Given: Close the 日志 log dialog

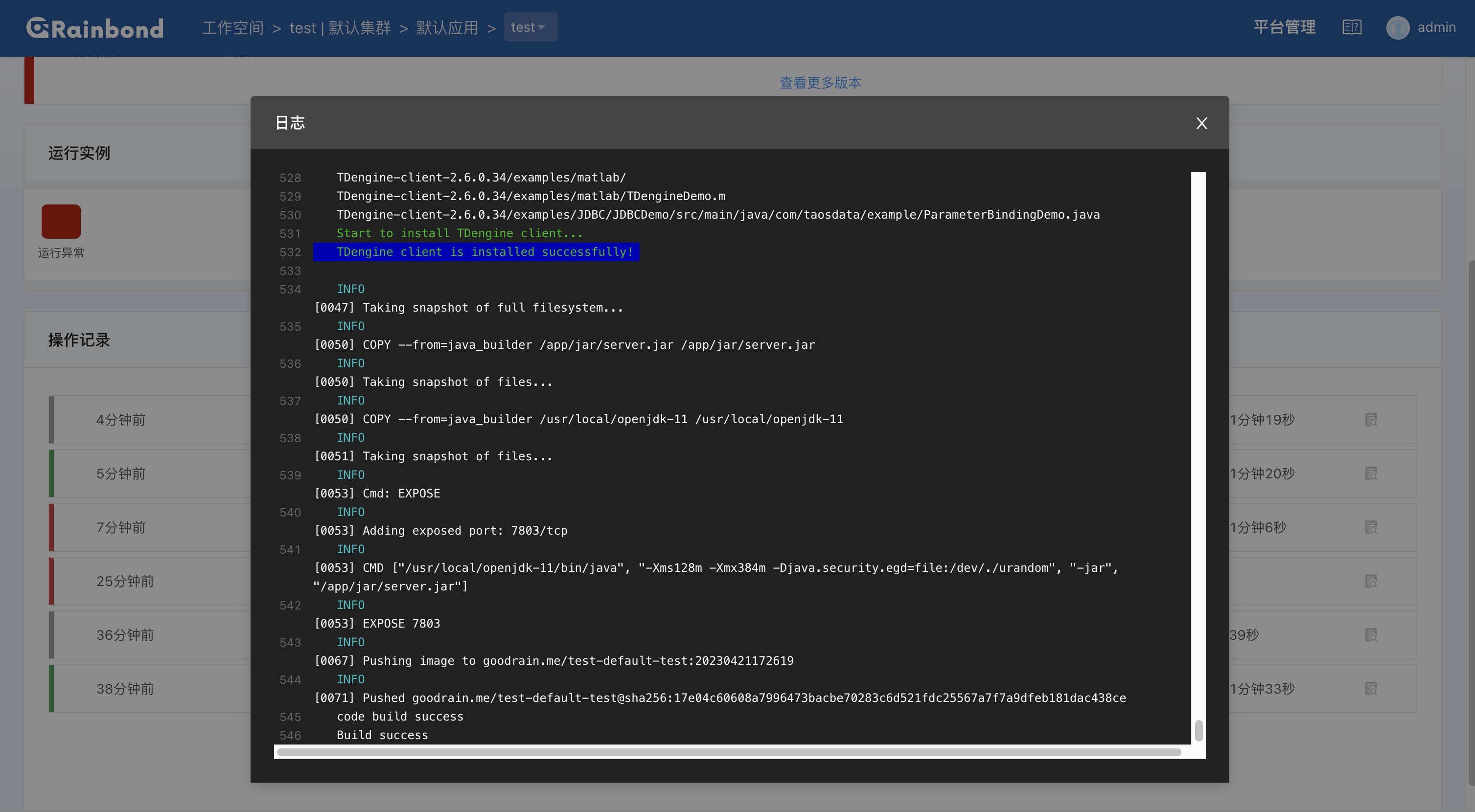Looking at the screenshot, I should coord(1201,123).
